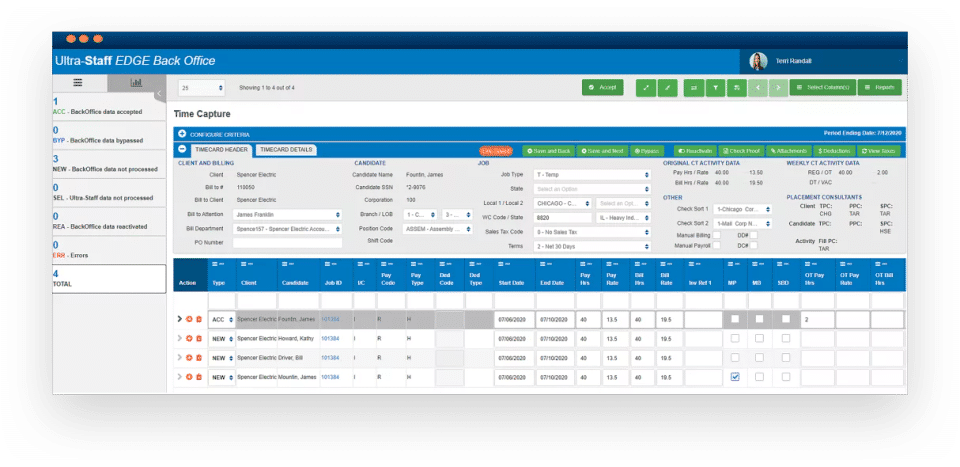Open the Sales Tax Code dropdown
This screenshot has width=960, height=467.
[x=591, y=233]
